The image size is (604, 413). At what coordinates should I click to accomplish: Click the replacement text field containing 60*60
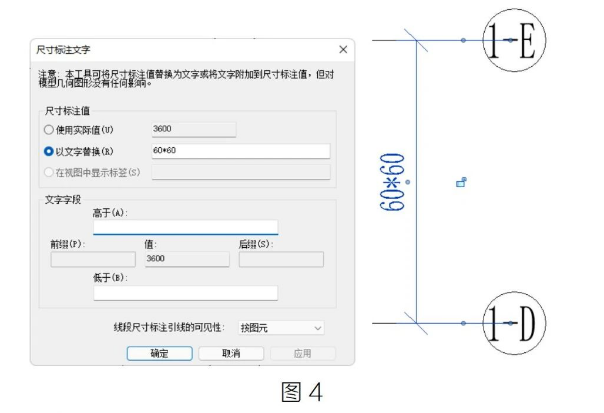(x=241, y=151)
